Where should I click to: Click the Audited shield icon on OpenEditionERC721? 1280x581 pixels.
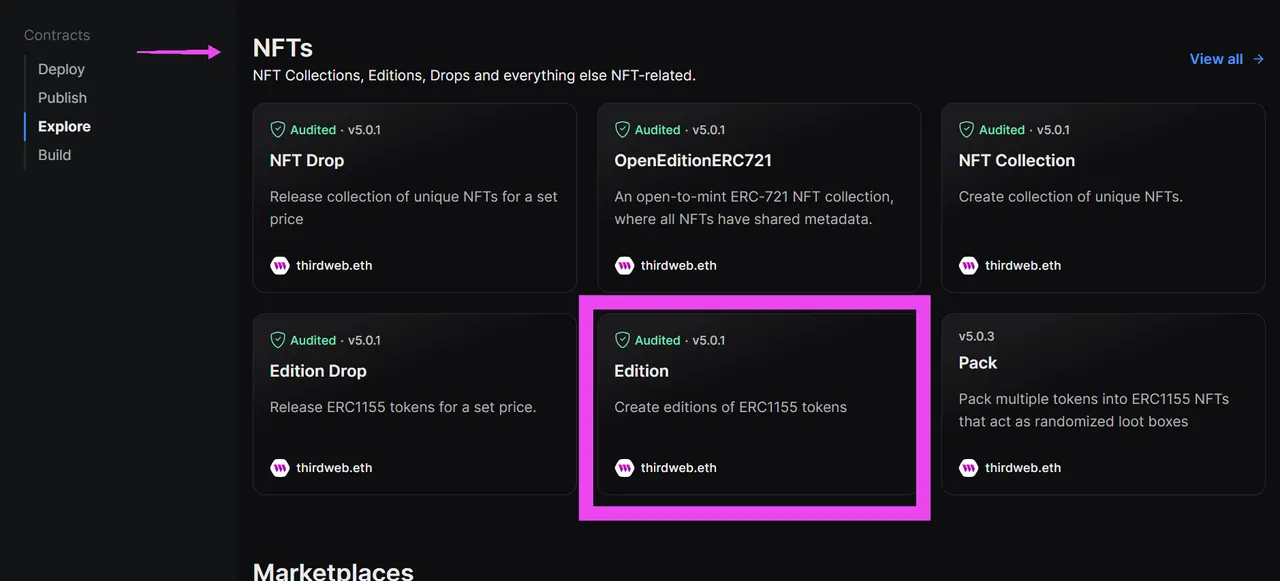click(622, 130)
